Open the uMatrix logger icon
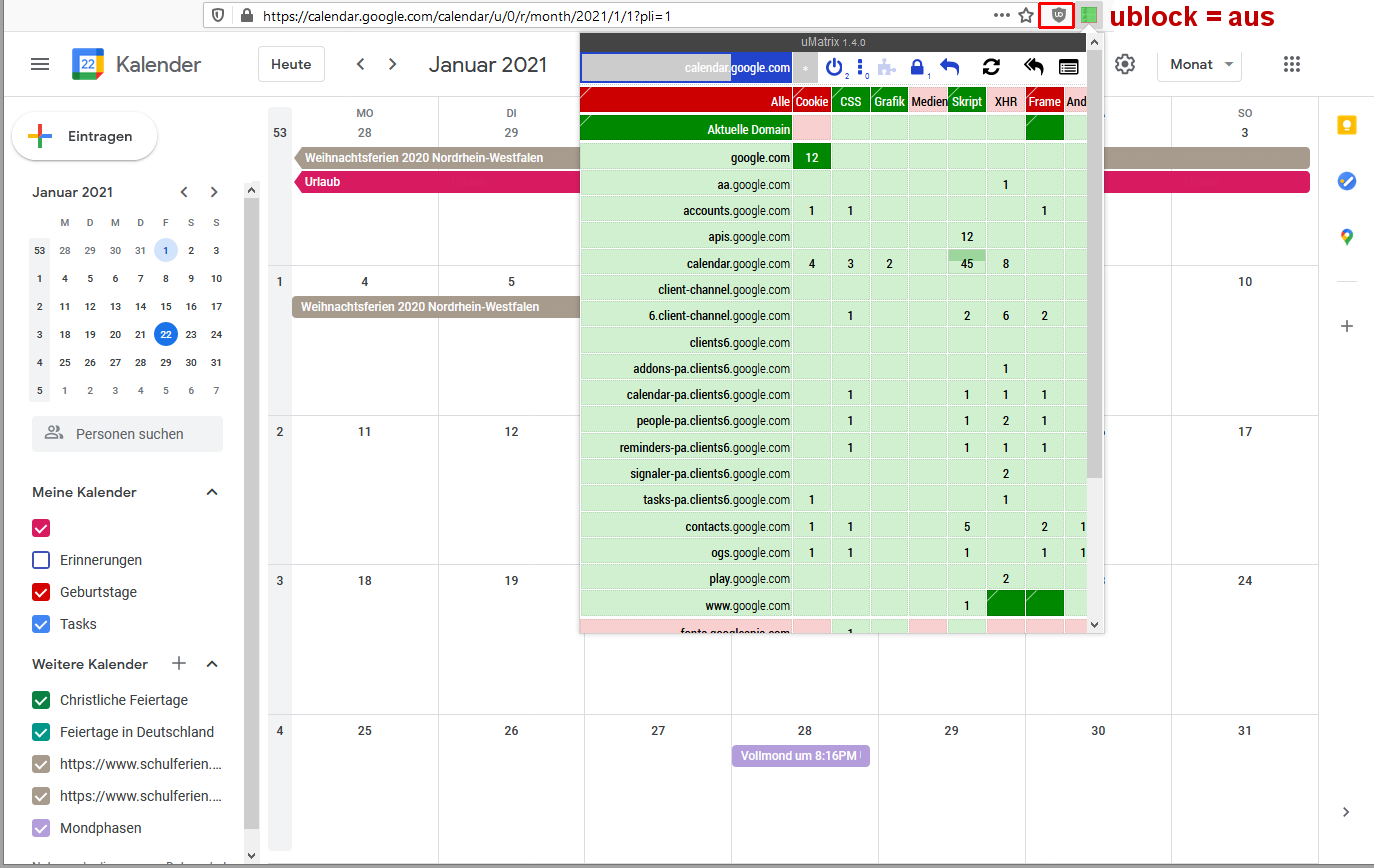This screenshot has height=868, width=1374. 1069,67
